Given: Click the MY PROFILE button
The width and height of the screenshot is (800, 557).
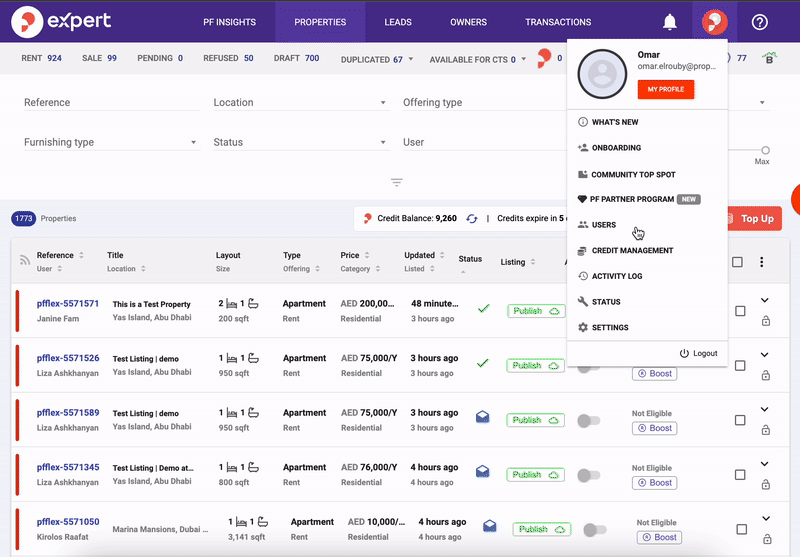Looking at the screenshot, I should pyautogui.click(x=666, y=89).
